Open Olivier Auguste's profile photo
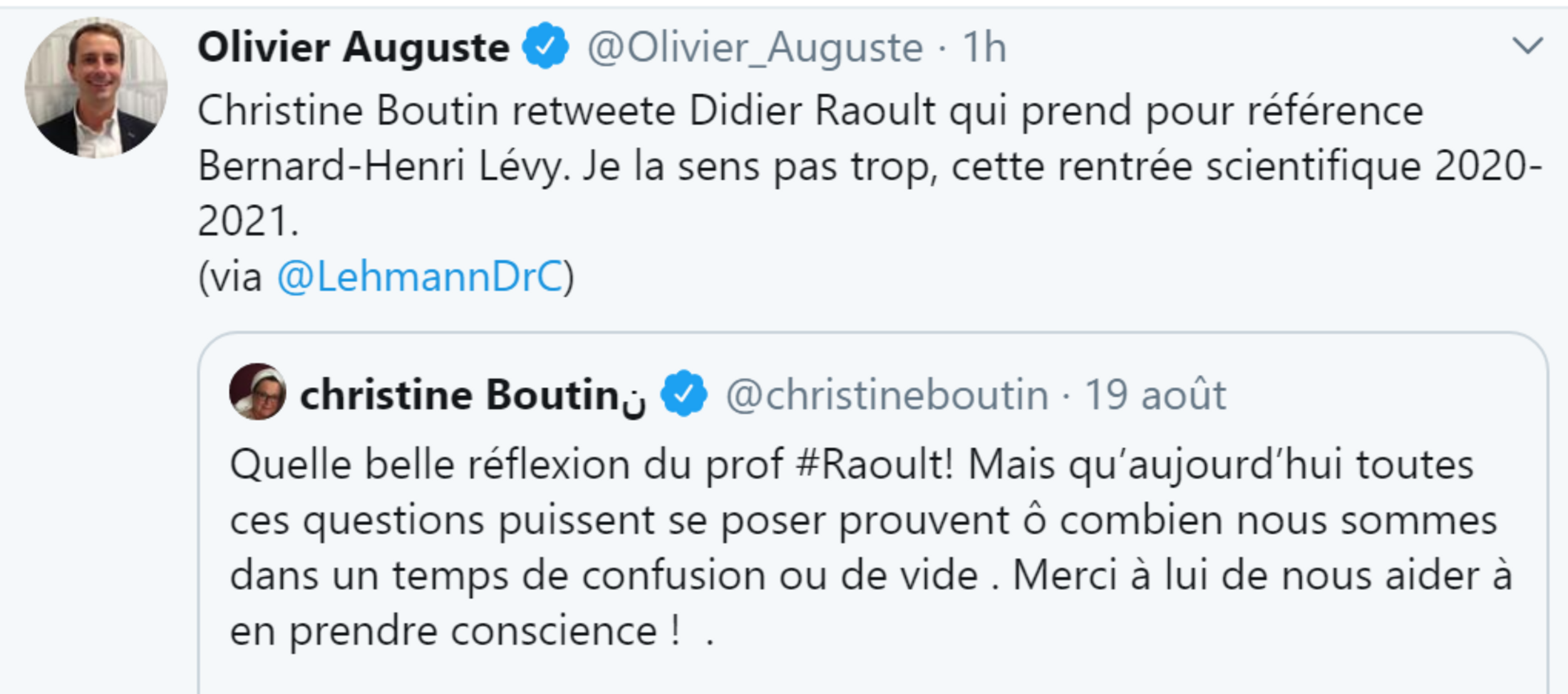The height and width of the screenshot is (694, 1568). pos(96,88)
